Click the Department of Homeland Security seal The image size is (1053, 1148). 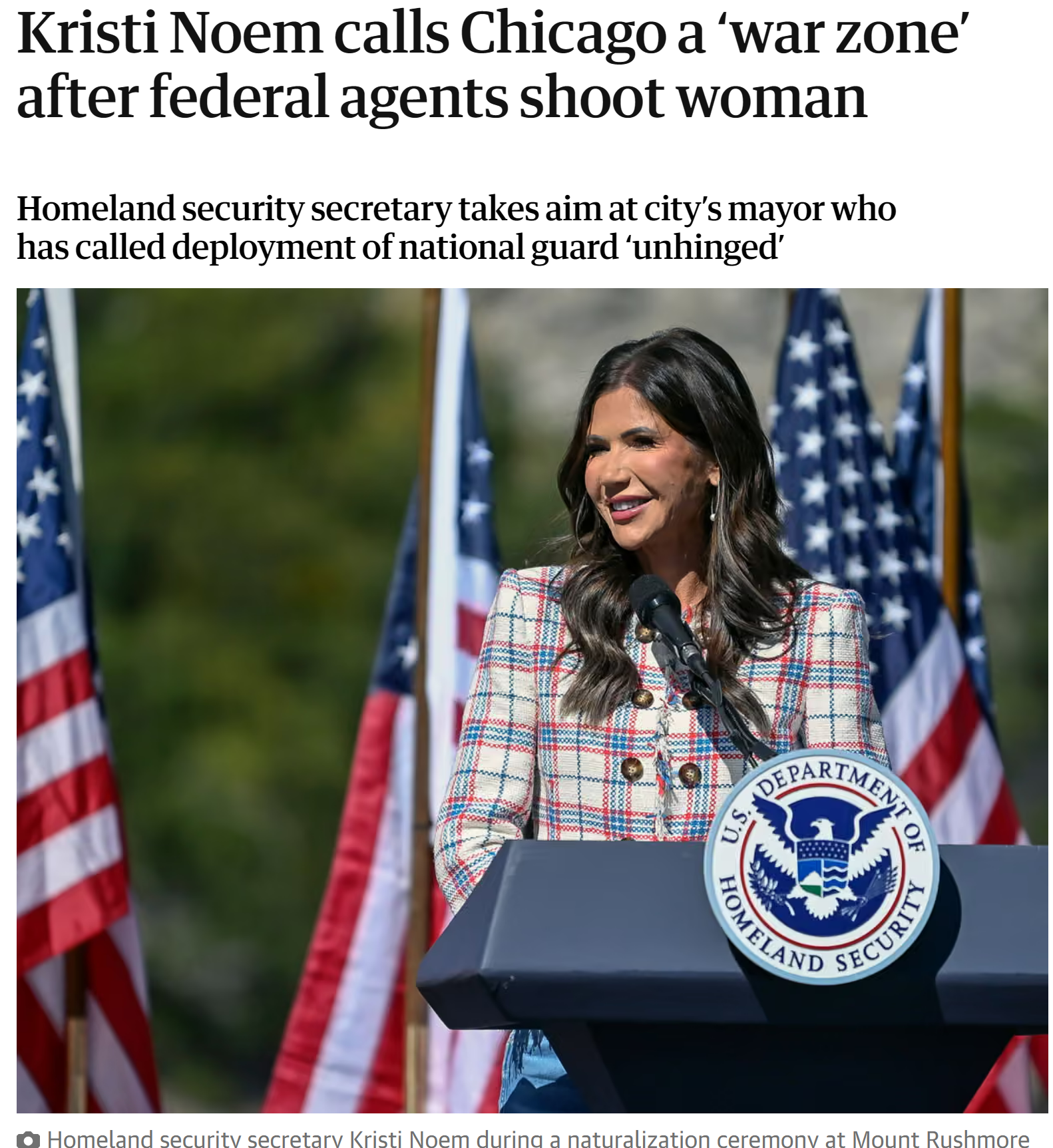click(x=822, y=866)
